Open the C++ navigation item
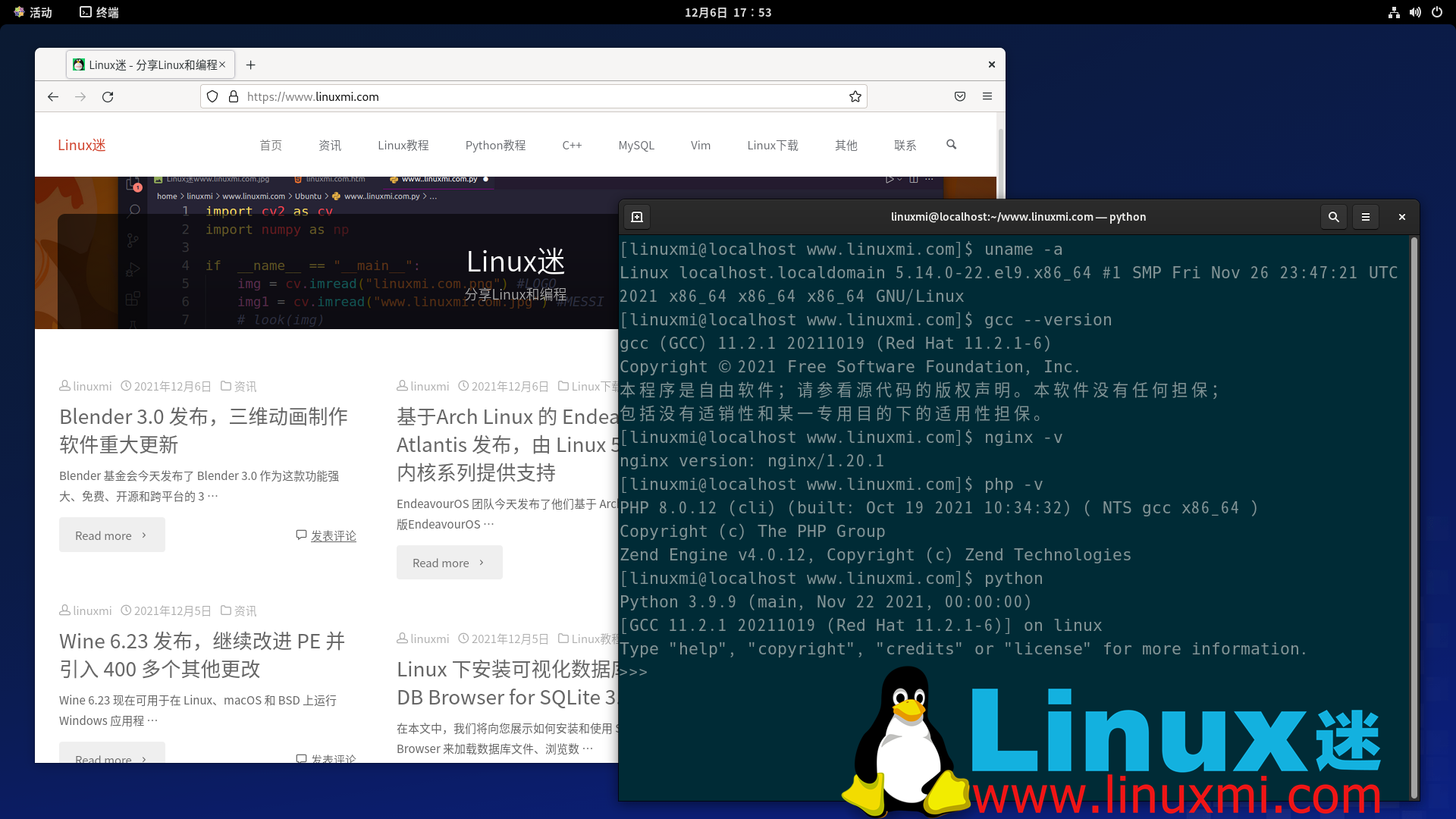 [572, 145]
